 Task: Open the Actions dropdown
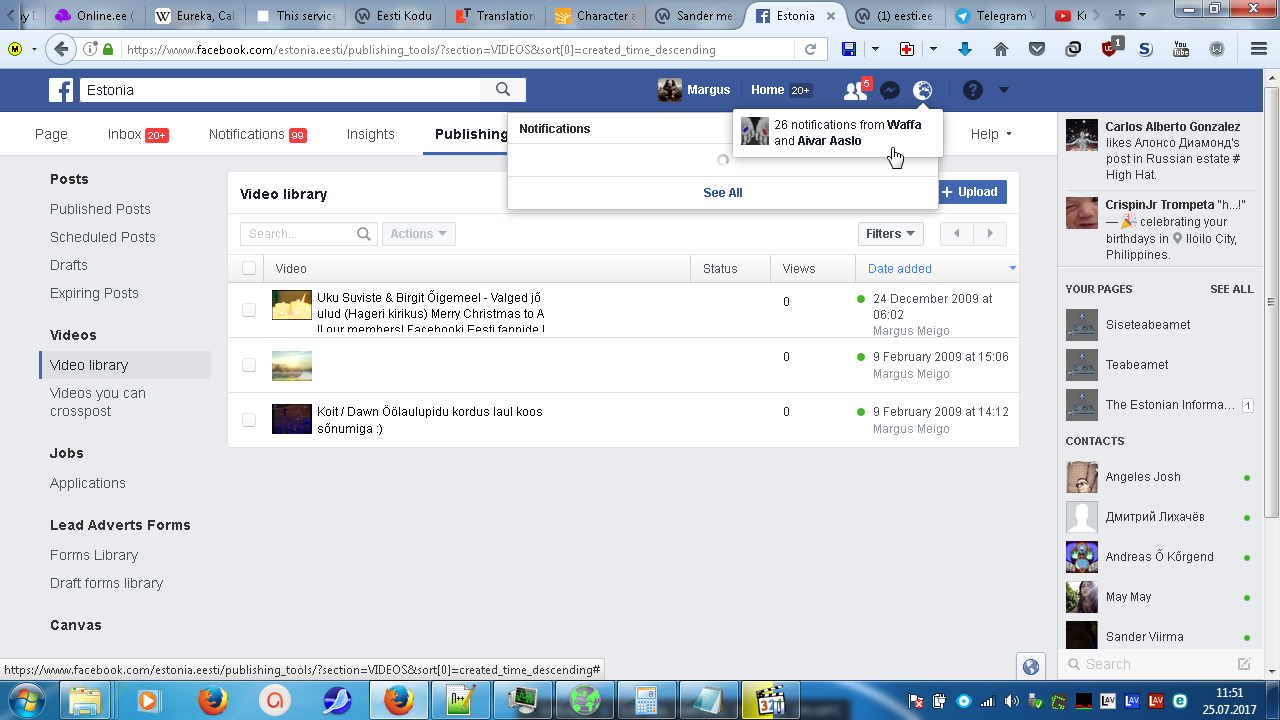point(419,234)
